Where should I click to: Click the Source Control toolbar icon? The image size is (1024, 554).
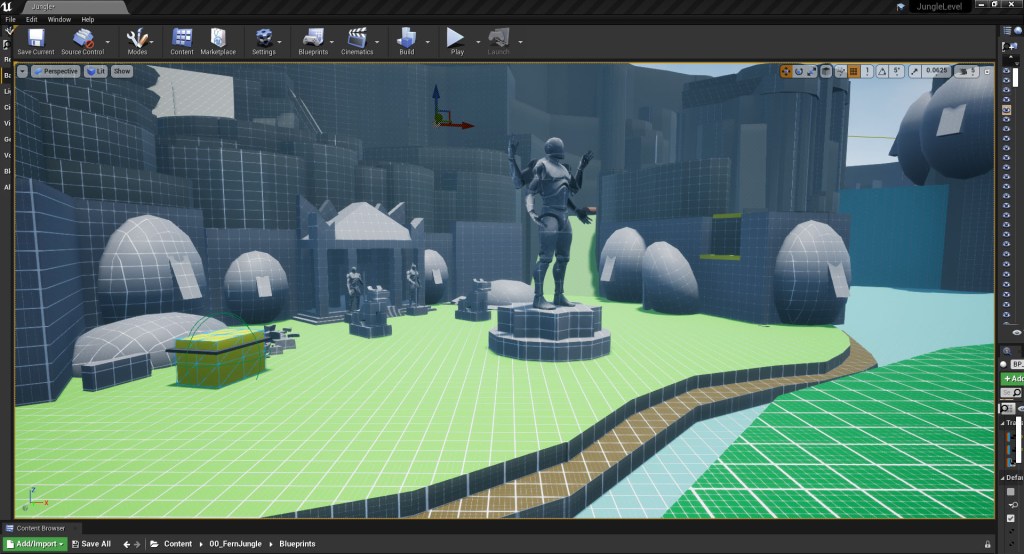pyautogui.click(x=84, y=38)
